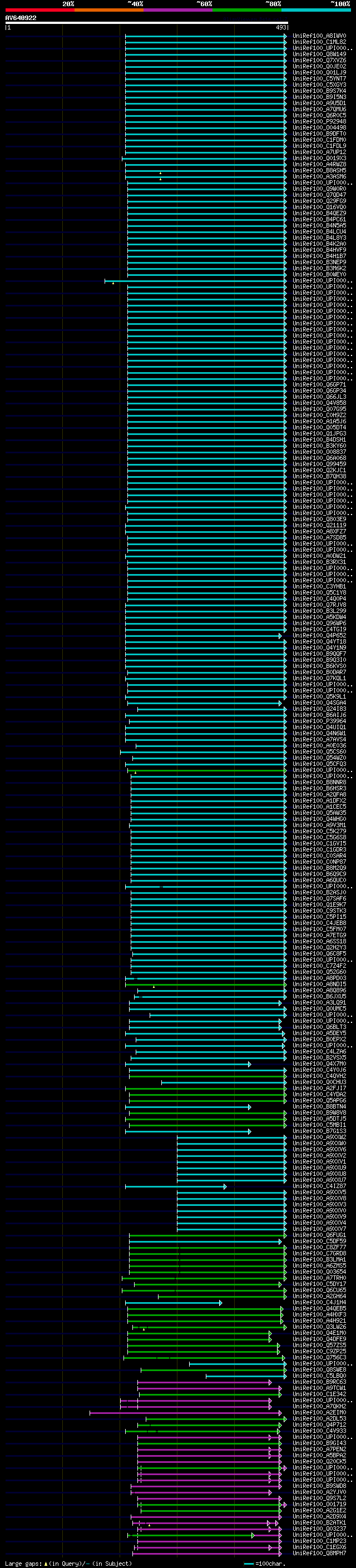Select the UniRef100_C1FDL9 label
The image size is (356, 1568).
click(x=319, y=146)
